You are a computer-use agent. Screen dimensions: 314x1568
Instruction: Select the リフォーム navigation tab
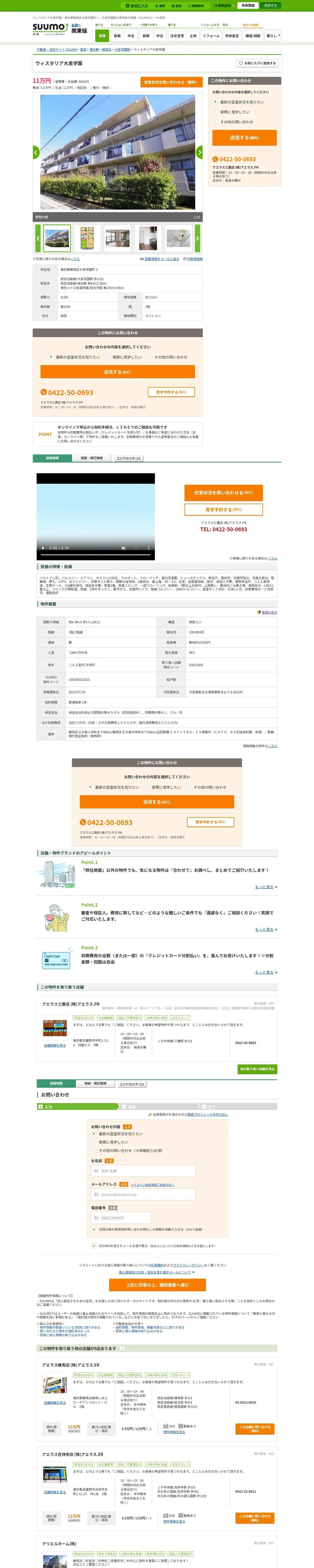[x=211, y=36]
